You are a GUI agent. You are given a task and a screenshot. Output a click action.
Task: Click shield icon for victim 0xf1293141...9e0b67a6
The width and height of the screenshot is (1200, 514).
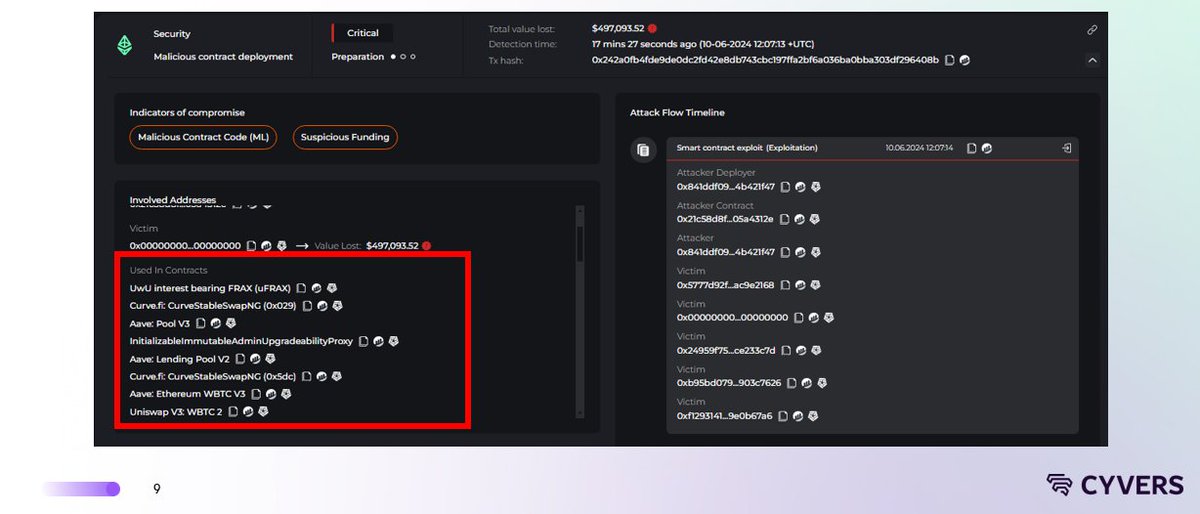pos(813,416)
